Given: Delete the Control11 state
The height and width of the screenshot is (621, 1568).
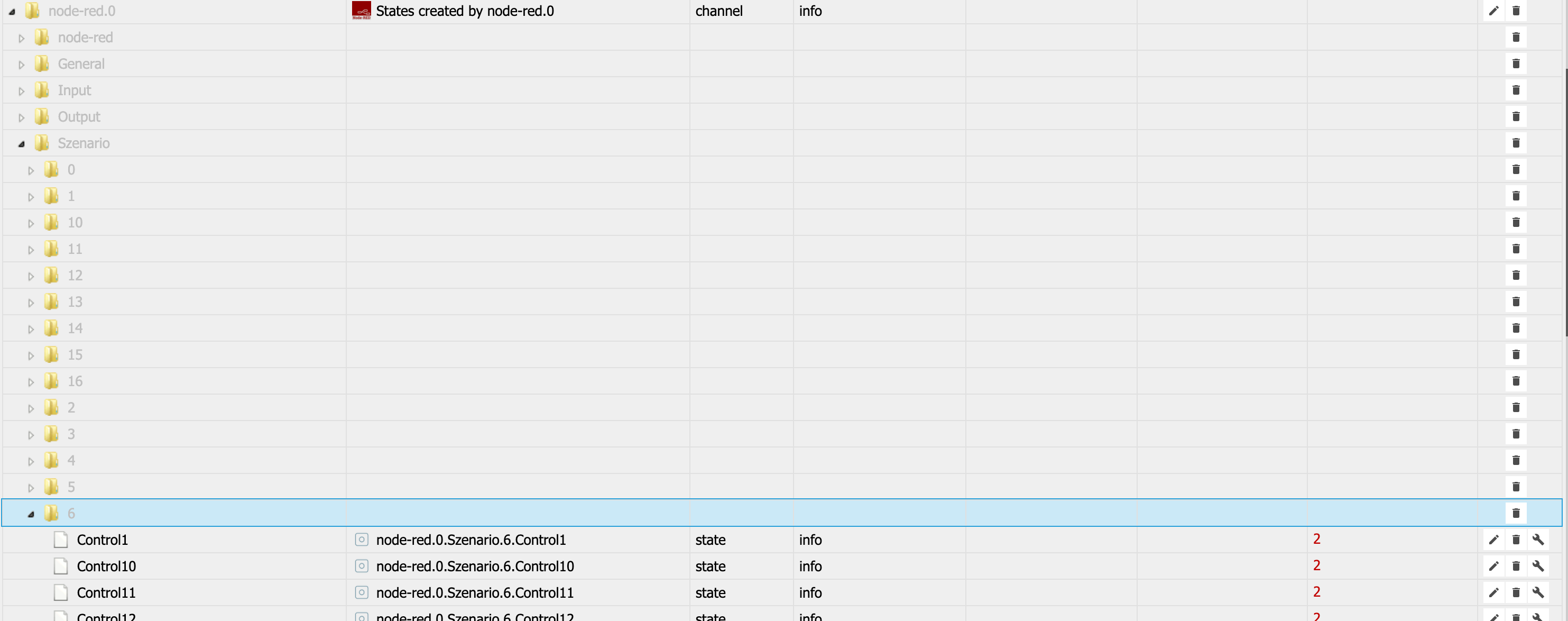Looking at the screenshot, I should [1516, 592].
